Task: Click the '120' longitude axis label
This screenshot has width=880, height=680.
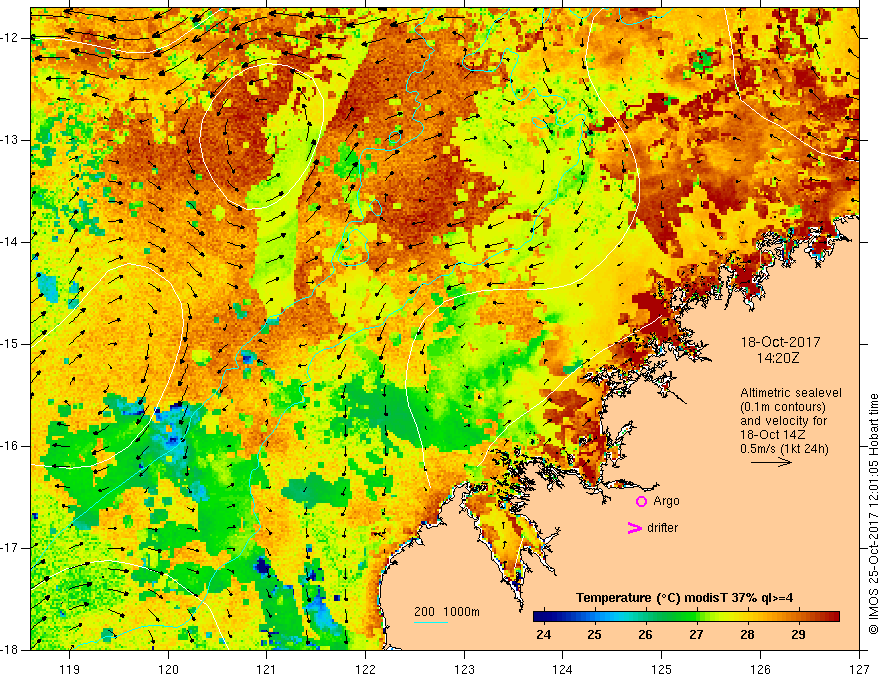Action: click(168, 669)
